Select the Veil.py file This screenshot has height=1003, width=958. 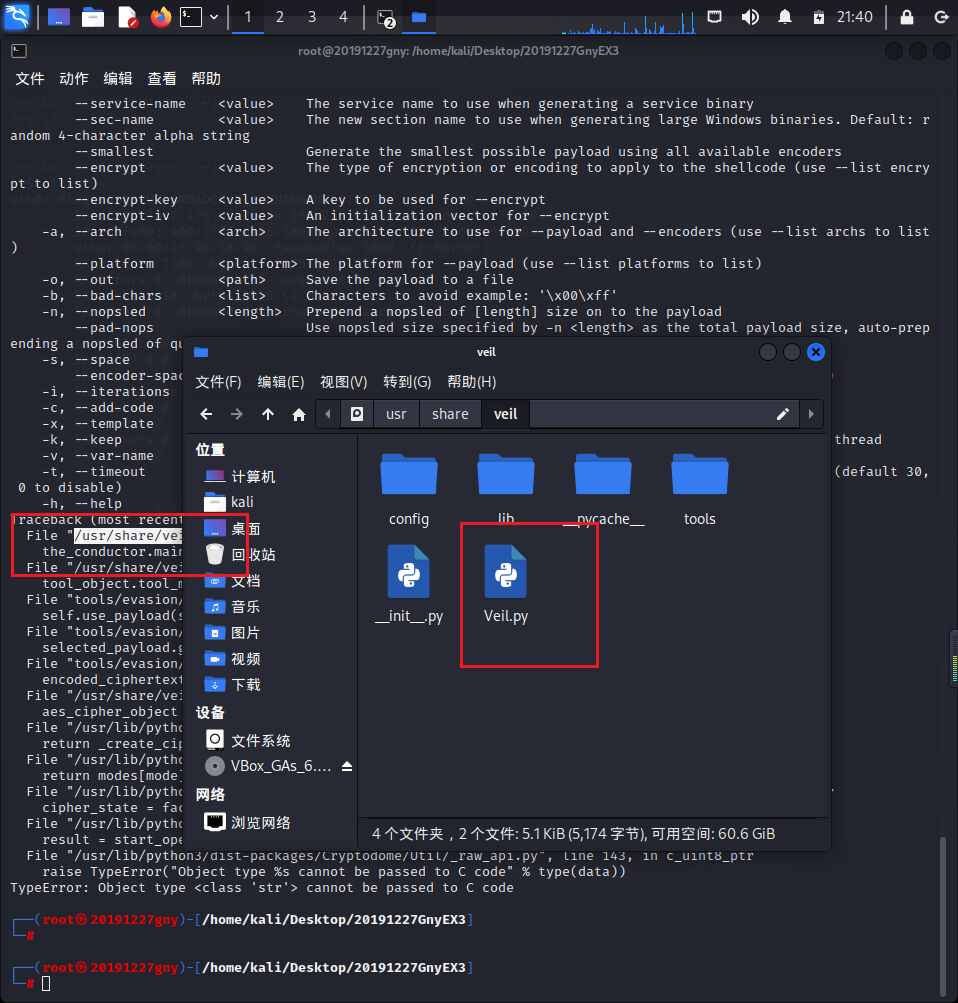tap(506, 585)
